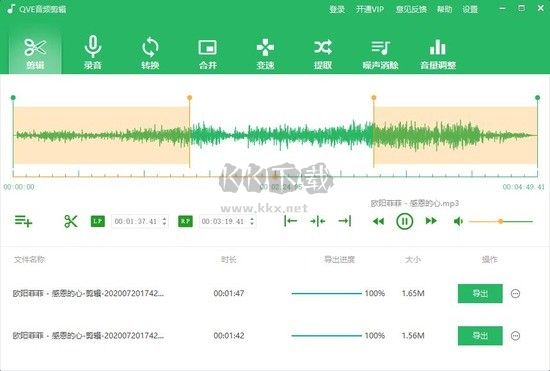
Task: Decrease the end time with down stepper
Action: pos(252,224)
